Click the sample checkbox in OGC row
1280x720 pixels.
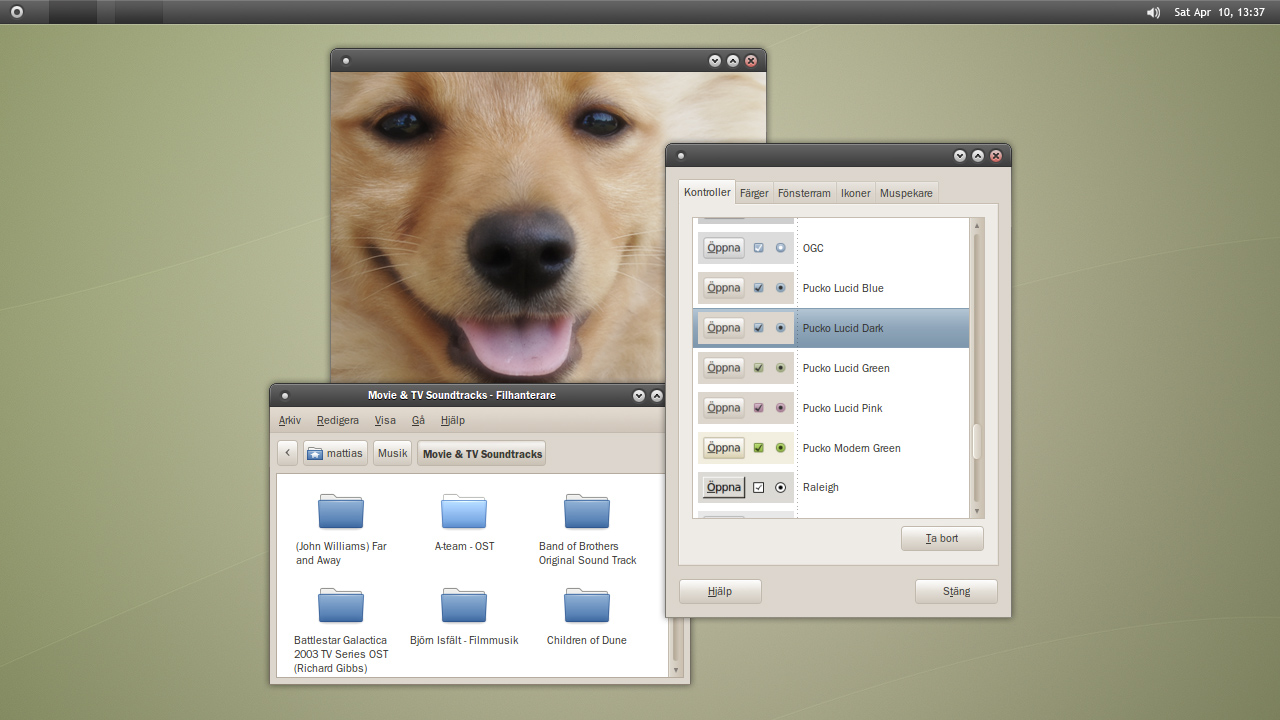point(758,247)
